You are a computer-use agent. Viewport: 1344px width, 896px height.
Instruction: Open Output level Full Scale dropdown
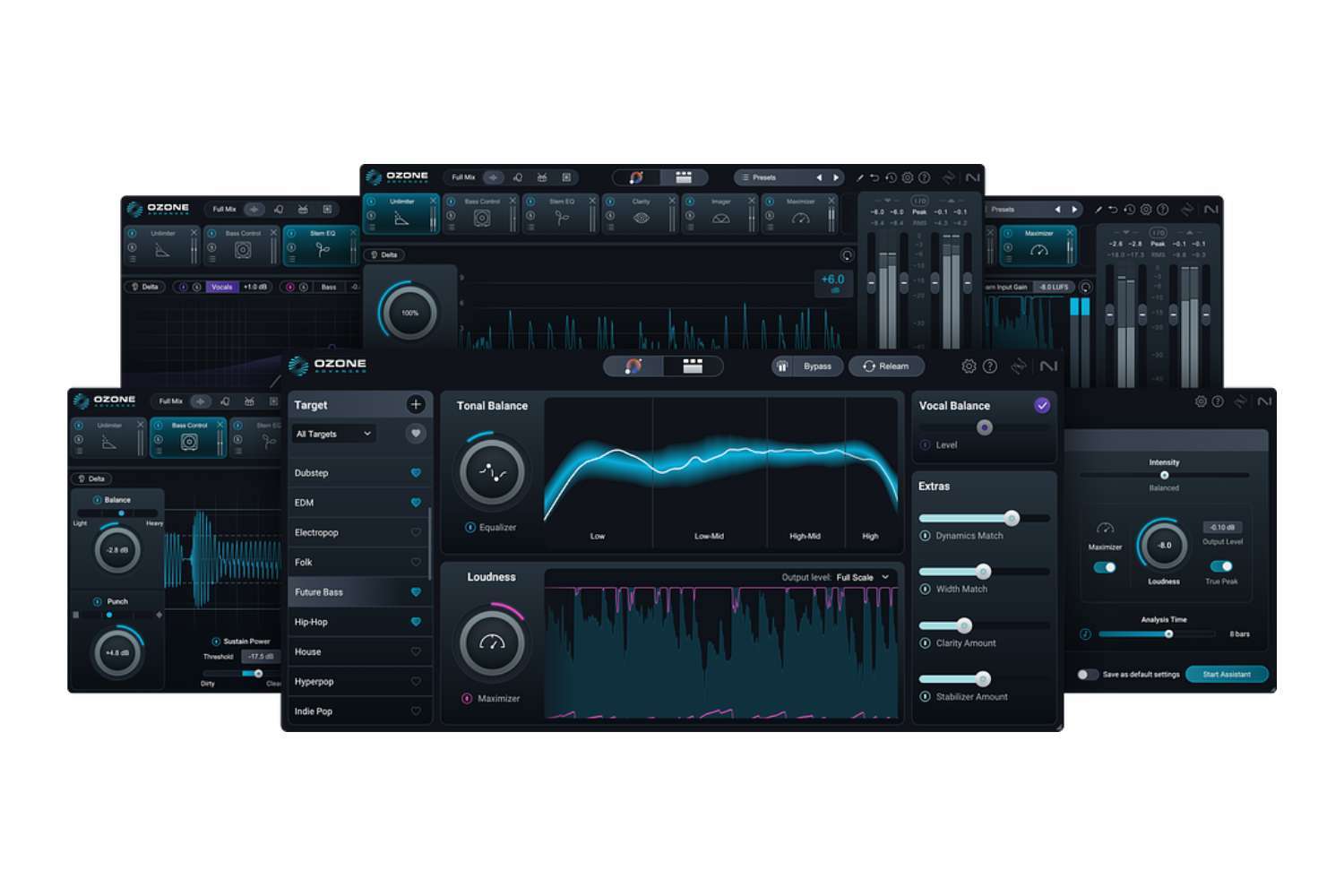click(x=862, y=577)
